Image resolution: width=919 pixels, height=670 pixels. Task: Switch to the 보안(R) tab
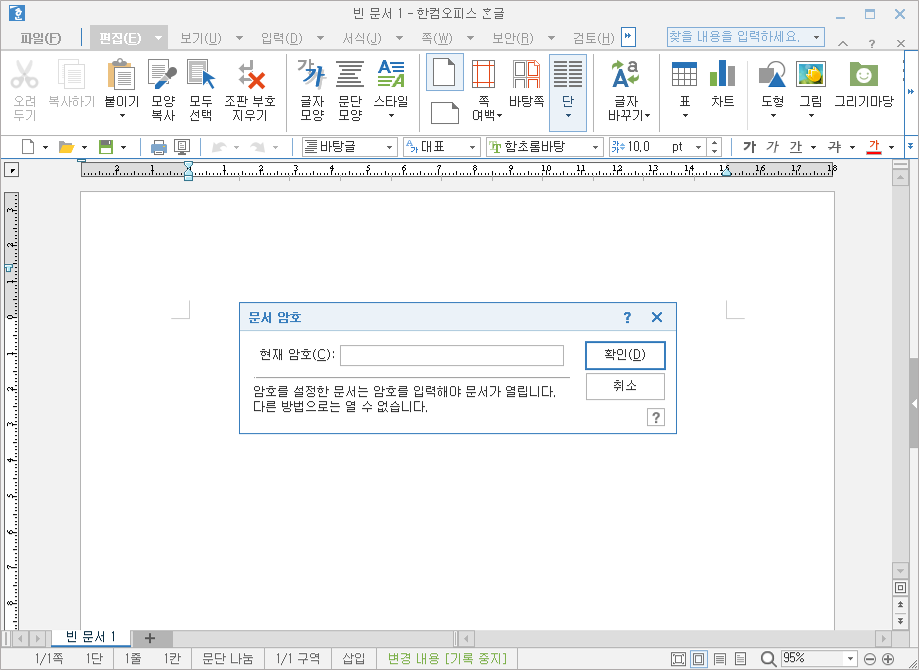coord(512,39)
